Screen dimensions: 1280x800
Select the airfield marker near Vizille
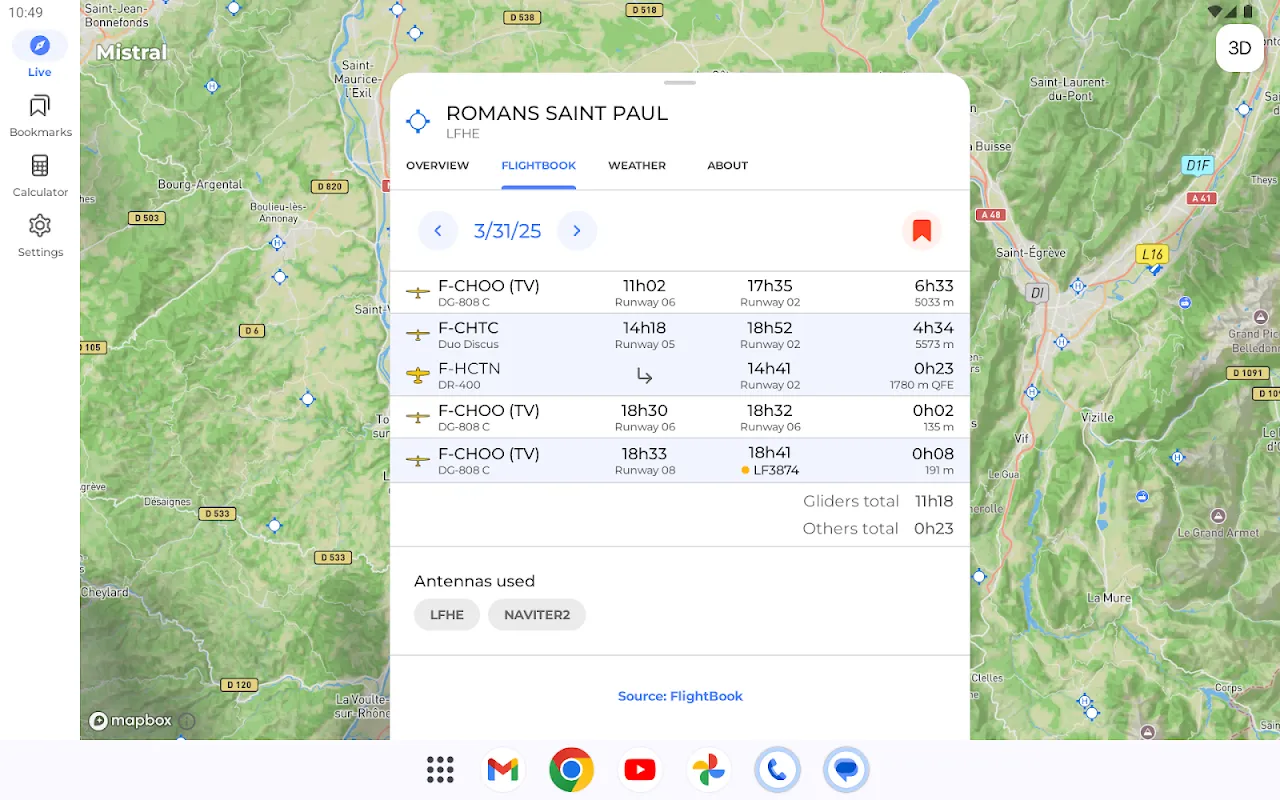1032,391
